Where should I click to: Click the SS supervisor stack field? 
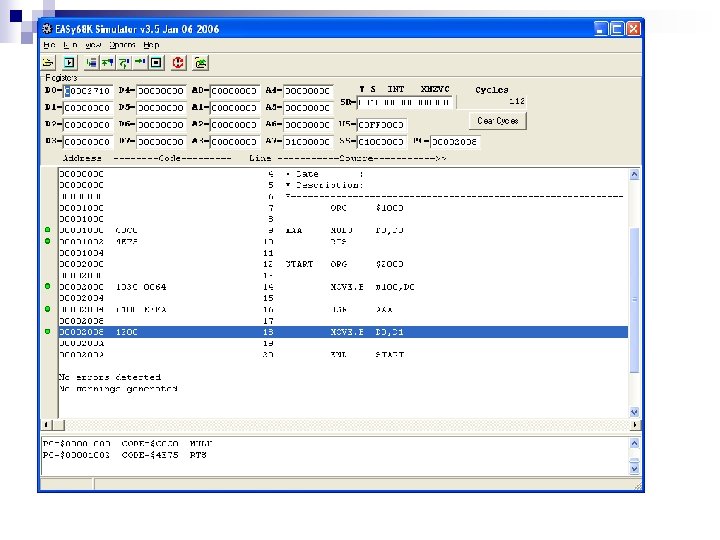(x=382, y=142)
